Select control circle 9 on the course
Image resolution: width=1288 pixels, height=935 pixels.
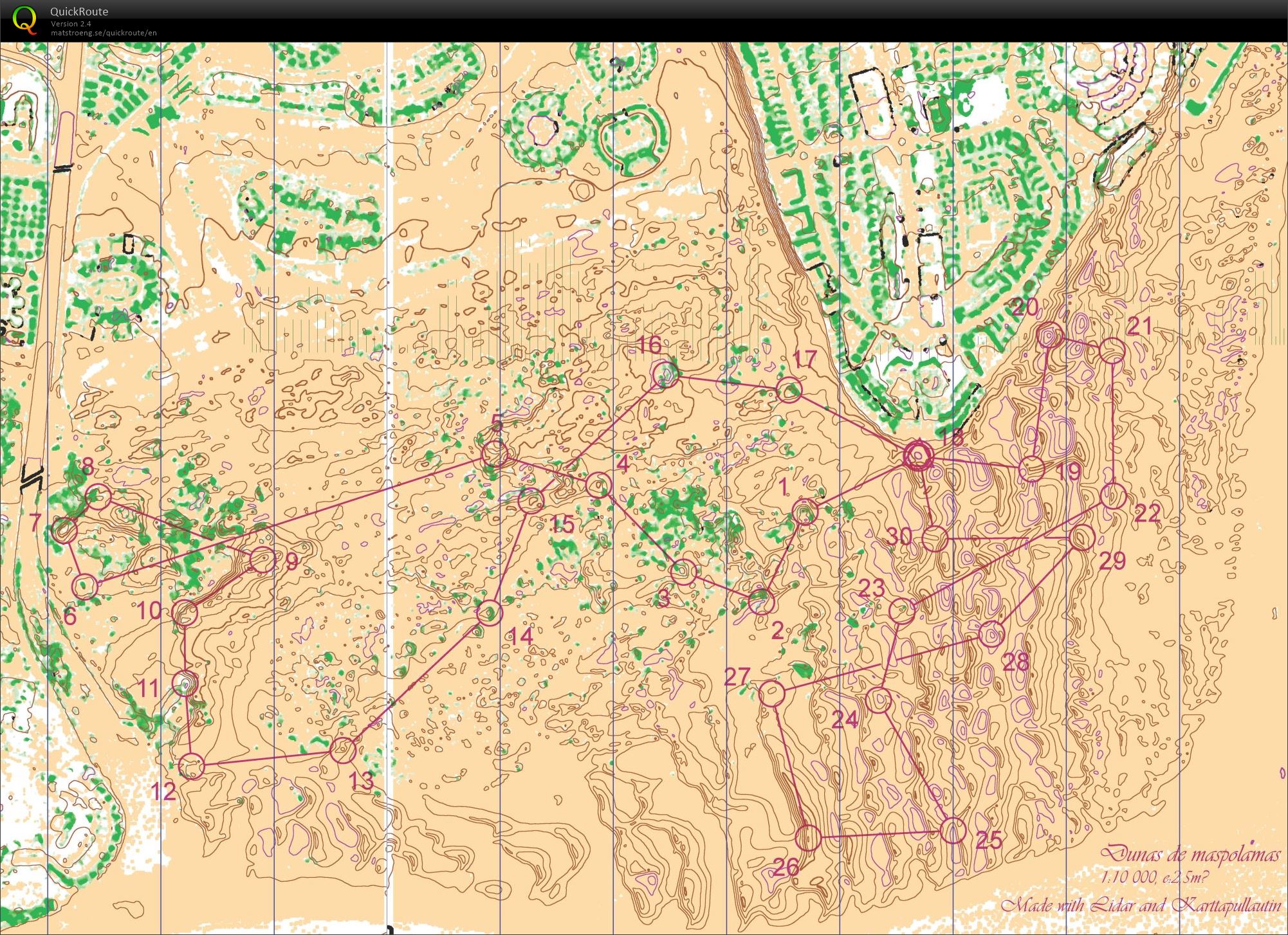[x=262, y=560]
